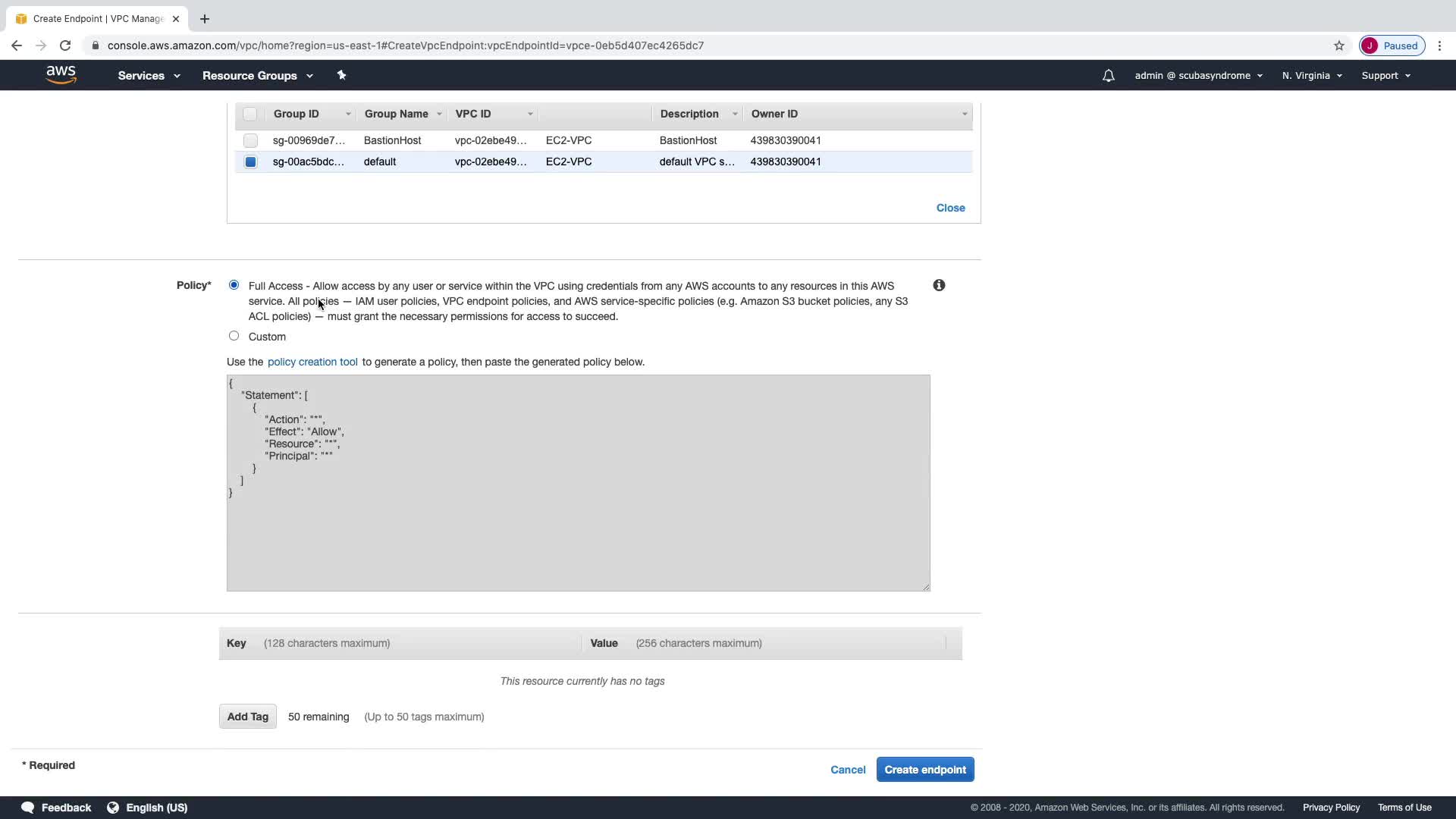Click the pin shortcut icon in navbar
Image resolution: width=1456 pixels, height=819 pixels.
pyautogui.click(x=341, y=75)
